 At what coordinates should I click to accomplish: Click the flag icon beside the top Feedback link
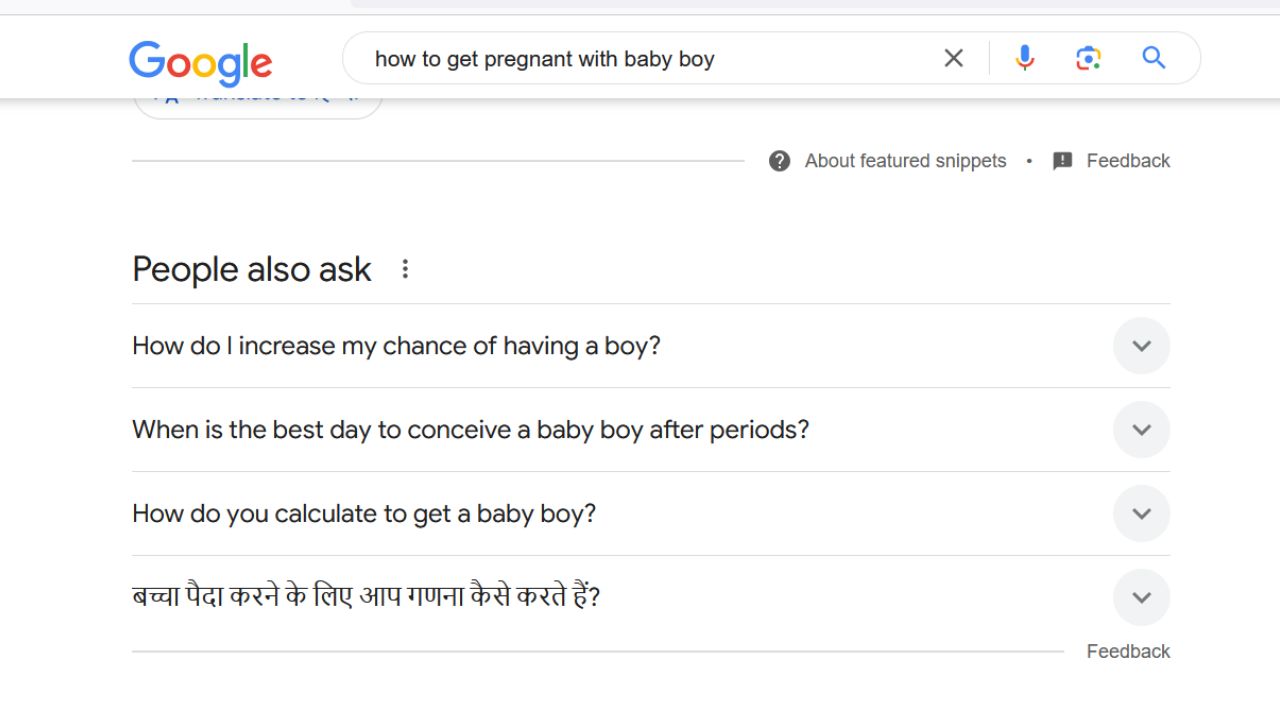pos(1063,160)
